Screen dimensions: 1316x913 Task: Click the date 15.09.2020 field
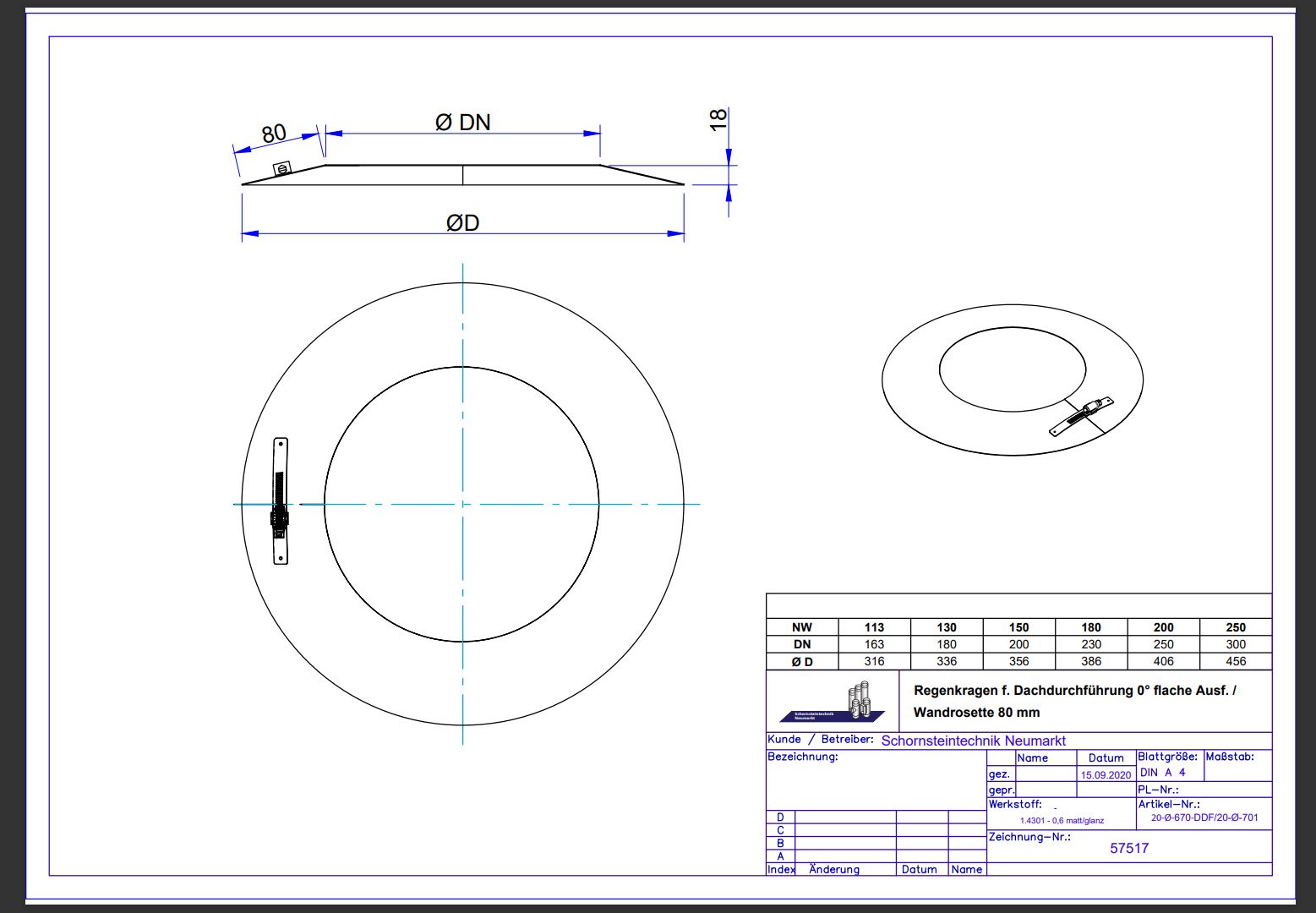pos(1106,774)
